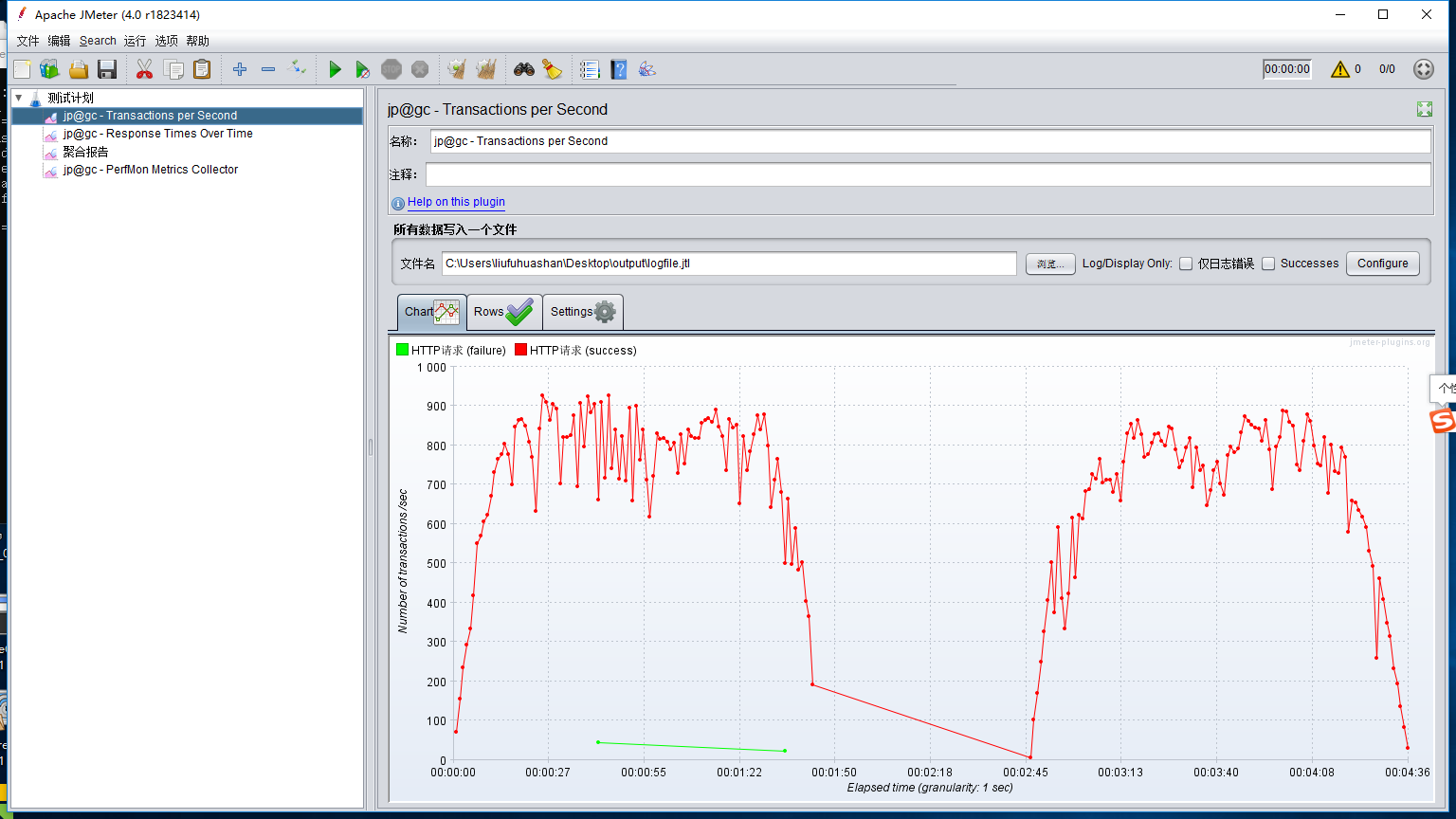This screenshot has height=819, width=1456.
Task: Focus the 文件名 file path field
Action: 729,264
